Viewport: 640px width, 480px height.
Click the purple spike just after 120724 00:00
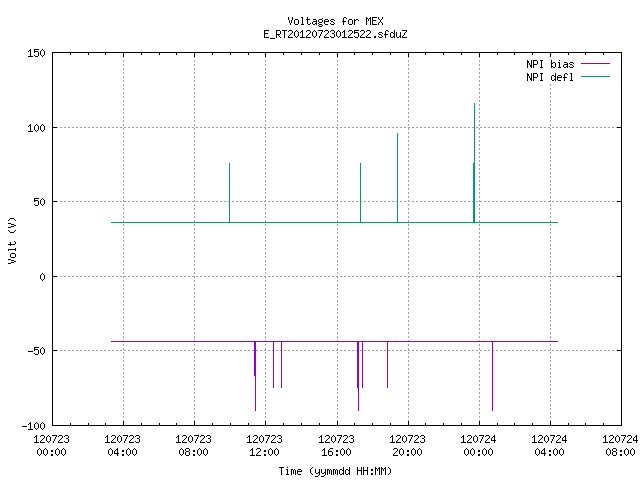click(492, 376)
